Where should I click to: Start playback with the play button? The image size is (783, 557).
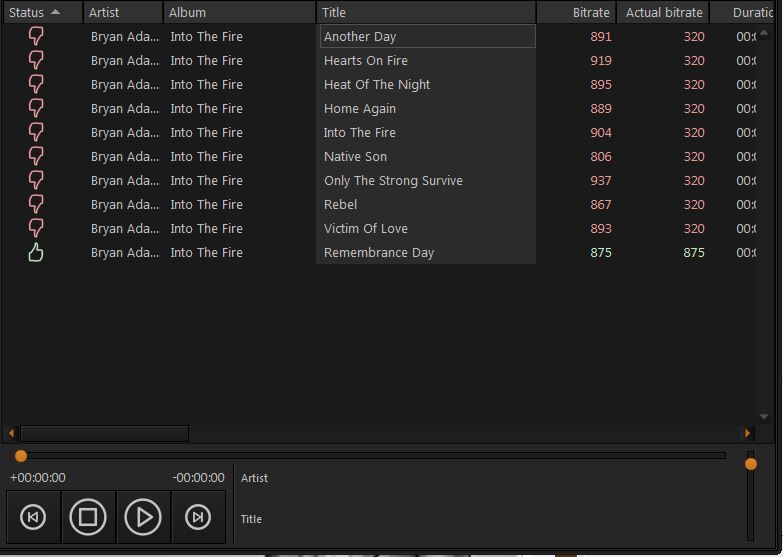click(143, 517)
